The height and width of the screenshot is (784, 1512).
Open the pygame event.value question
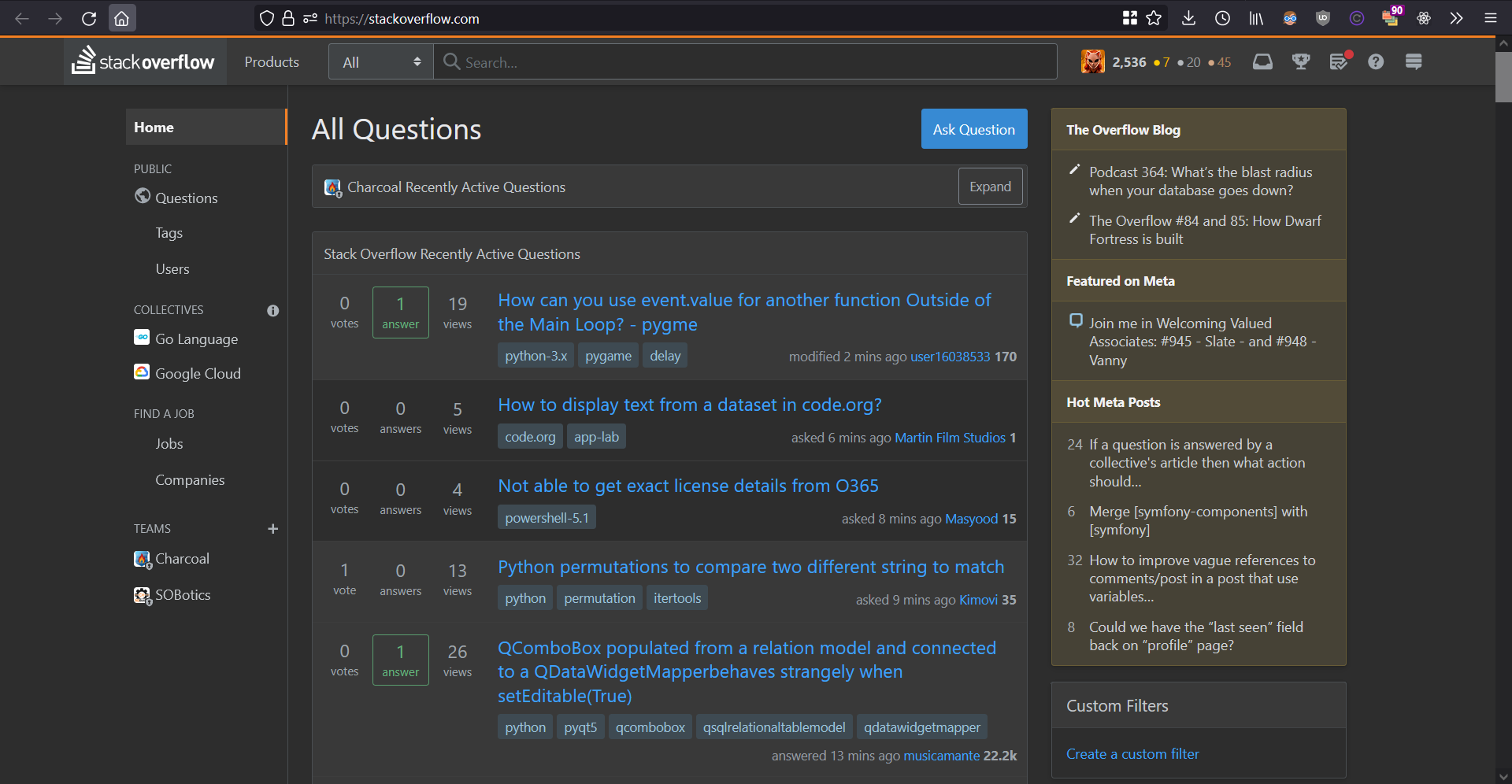pyautogui.click(x=744, y=312)
